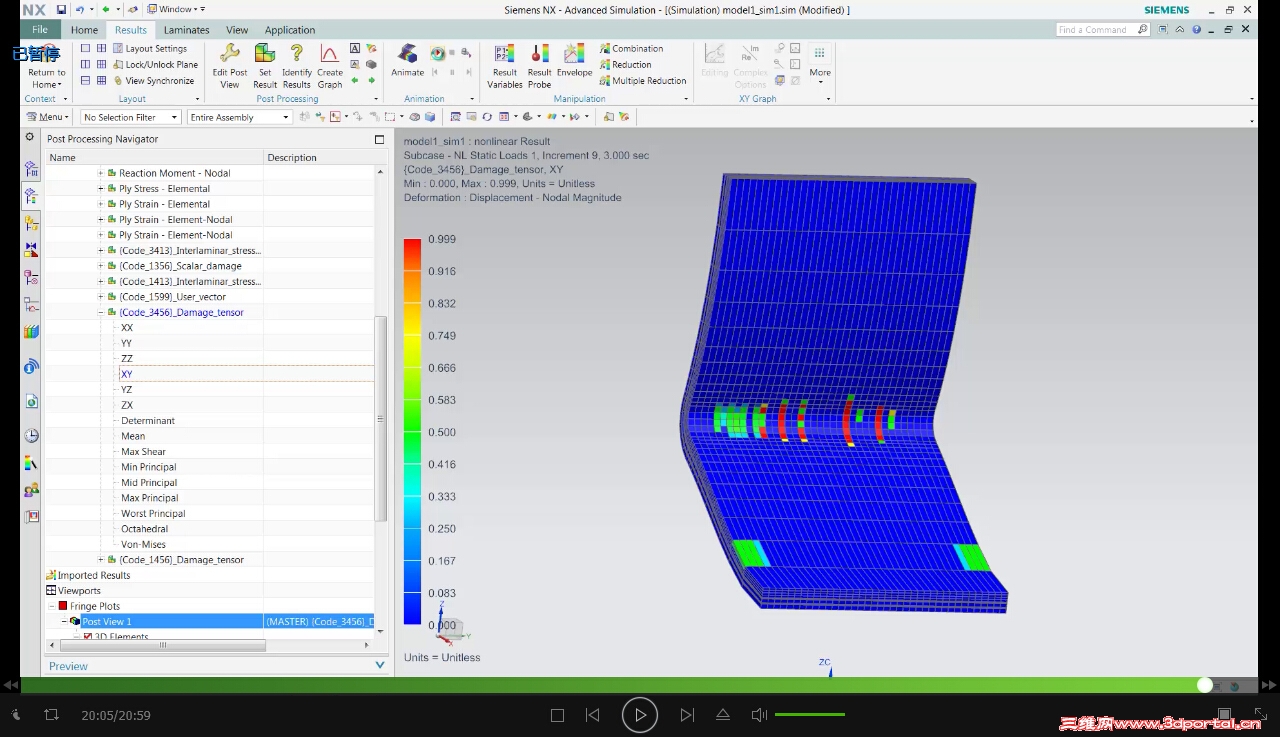Expand the {Code_1356}_Scalar_damage node
The height and width of the screenshot is (737, 1280).
[100, 266]
